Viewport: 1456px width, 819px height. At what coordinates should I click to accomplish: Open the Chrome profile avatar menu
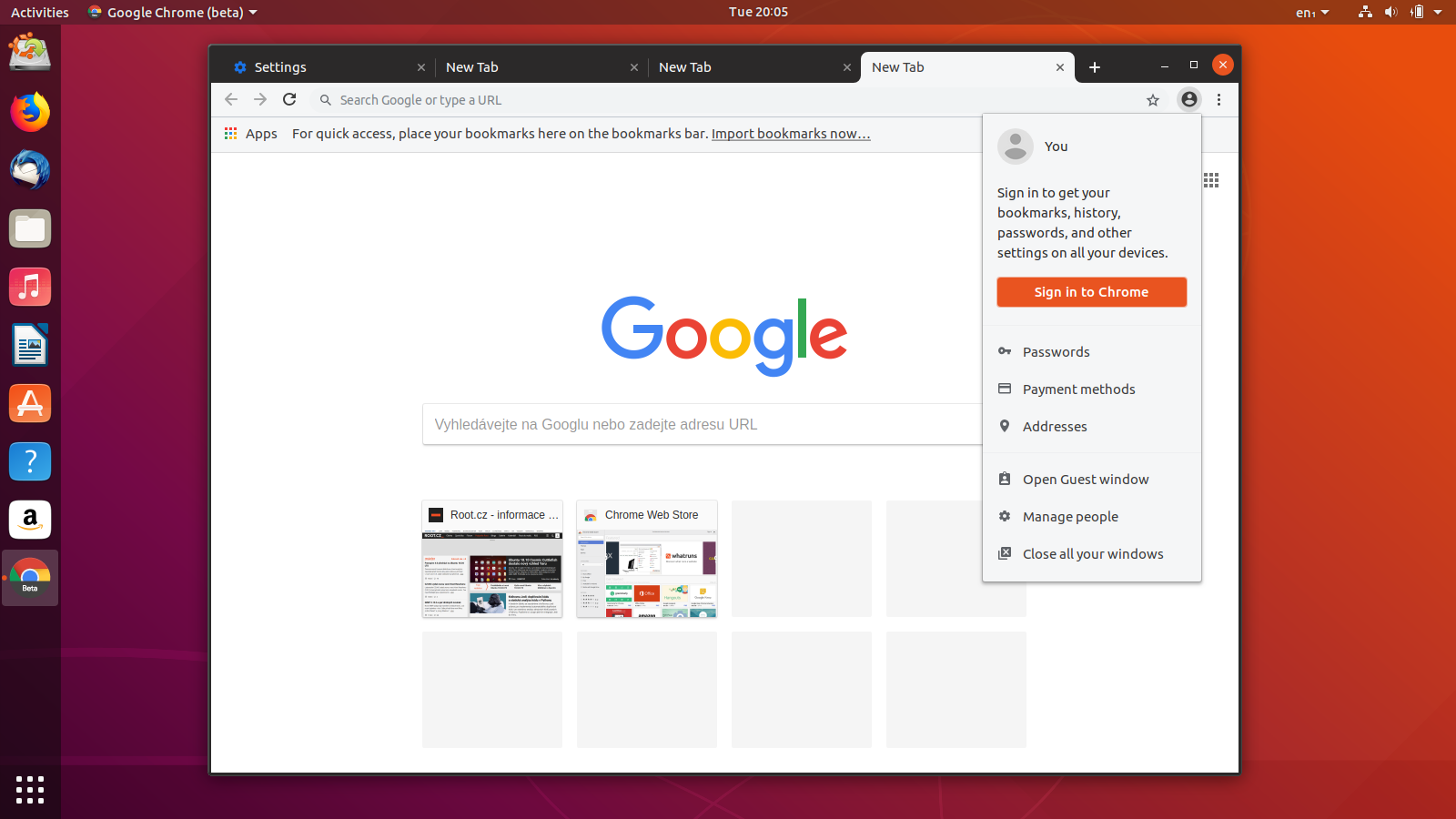point(1189,100)
